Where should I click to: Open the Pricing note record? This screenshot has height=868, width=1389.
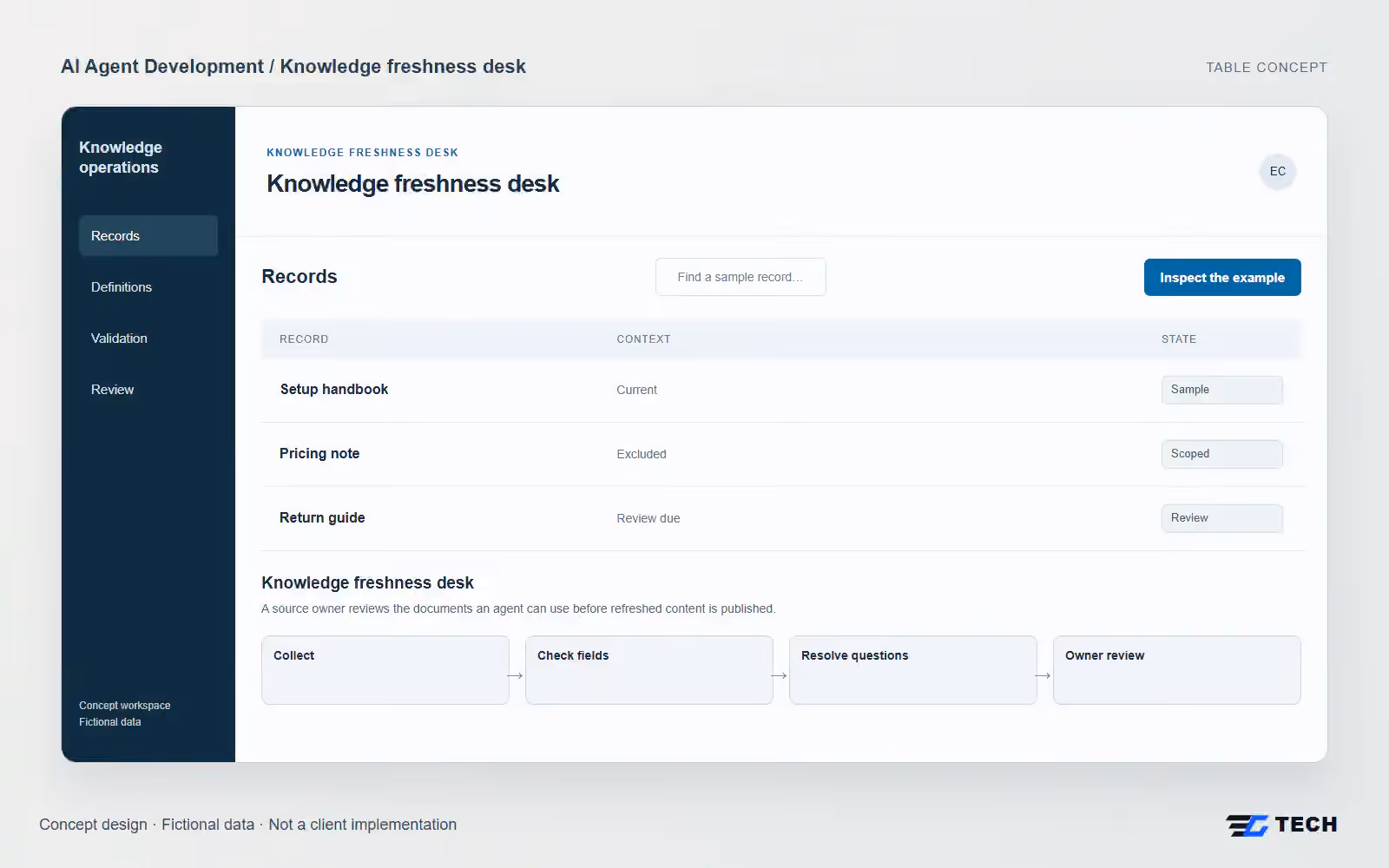tap(319, 454)
